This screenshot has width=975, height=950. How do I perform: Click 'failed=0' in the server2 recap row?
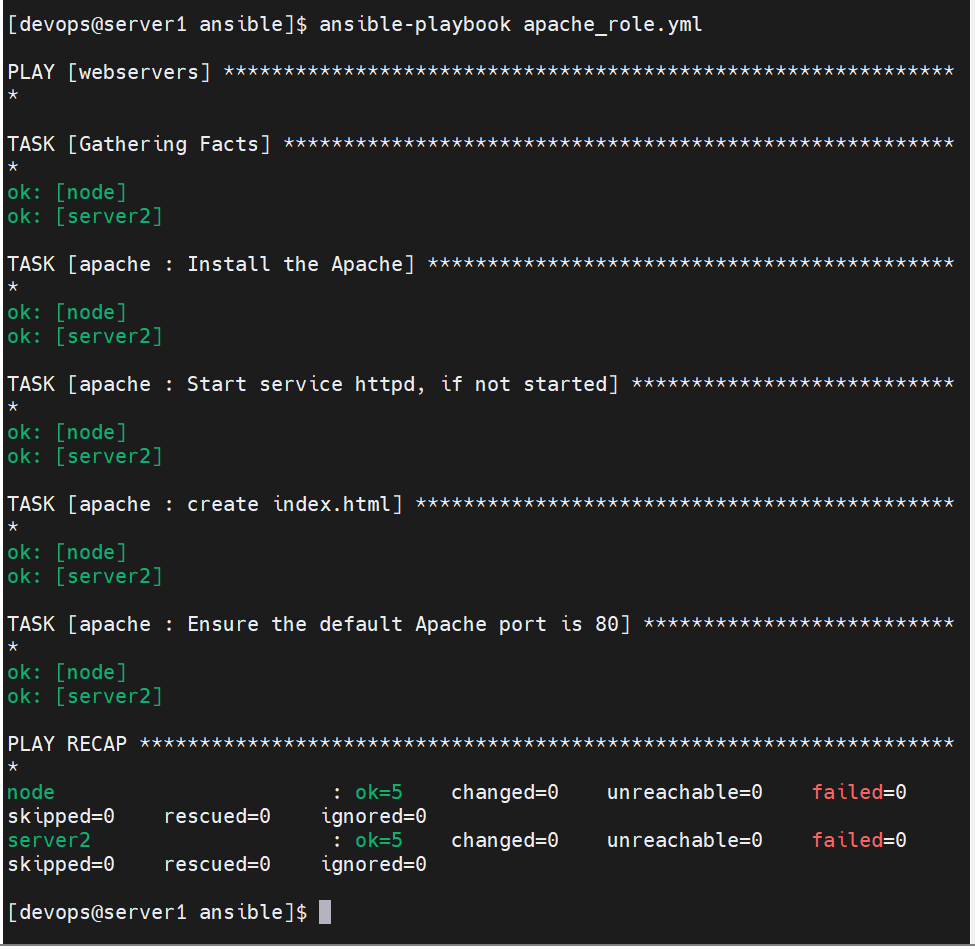tap(859, 840)
